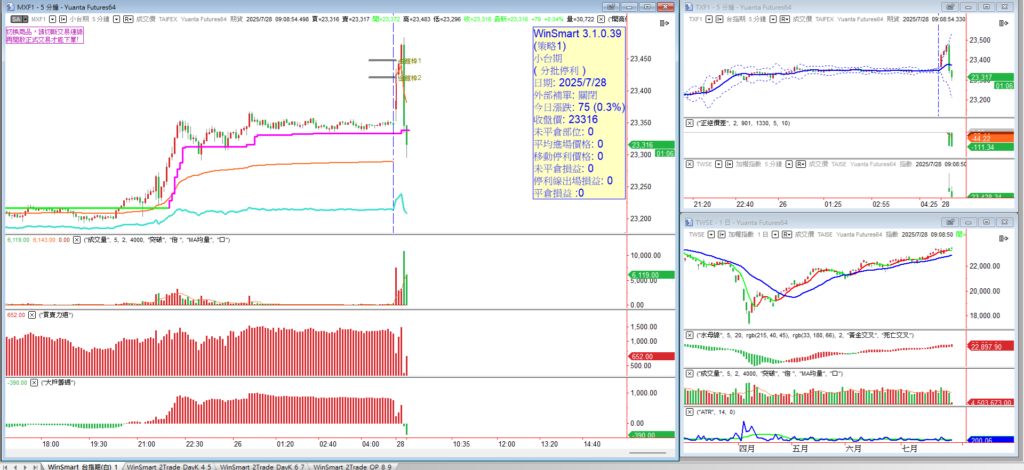This screenshot has width=1024, height=470.
Task: Open the 5分鐘 interval dropdown in TXF1 window
Action: point(773,19)
